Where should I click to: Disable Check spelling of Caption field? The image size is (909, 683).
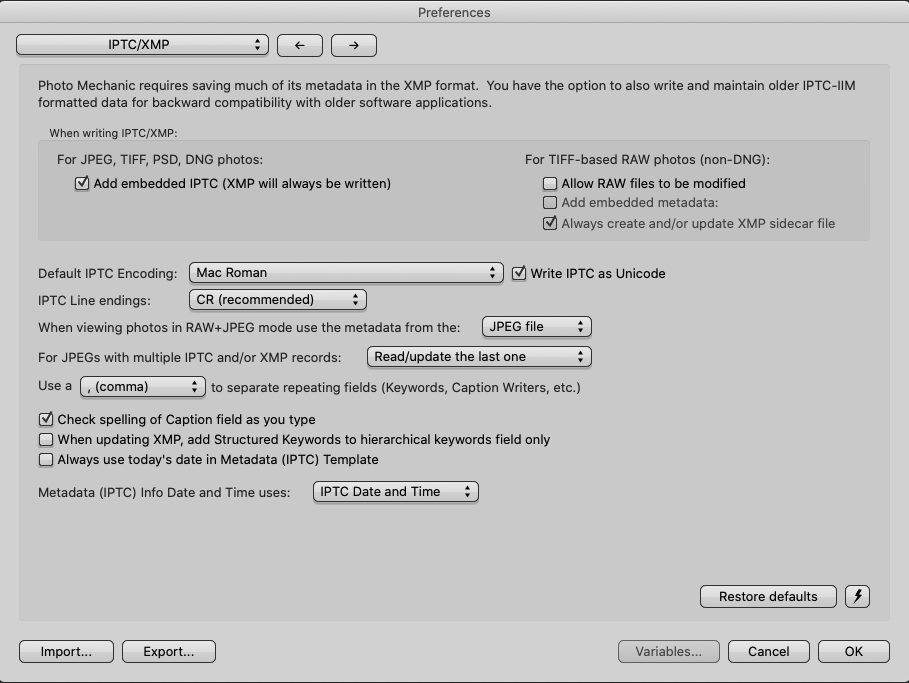[x=46, y=420]
